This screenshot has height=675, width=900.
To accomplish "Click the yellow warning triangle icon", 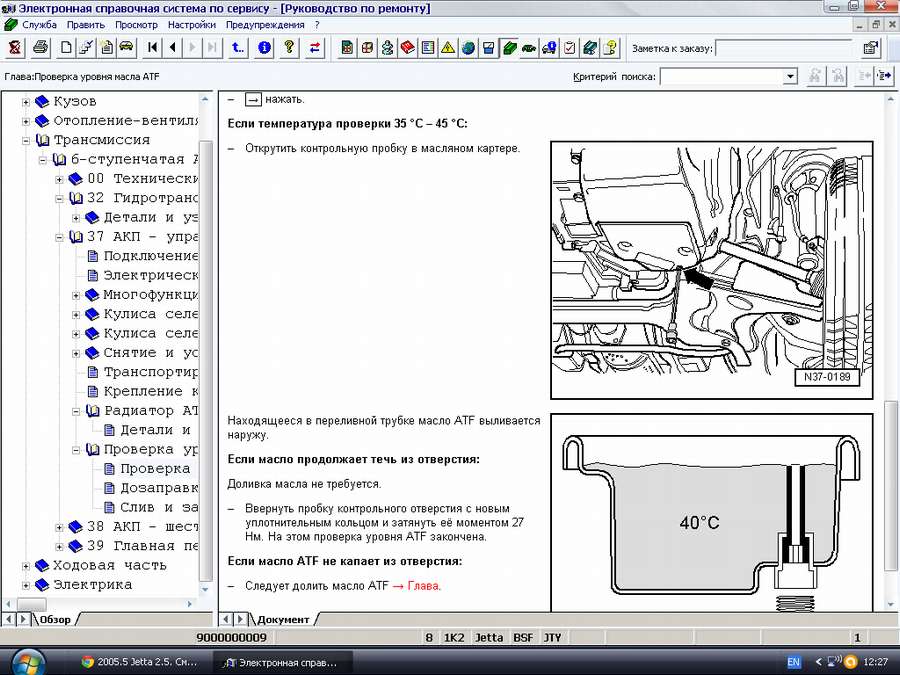I will click(448, 48).
